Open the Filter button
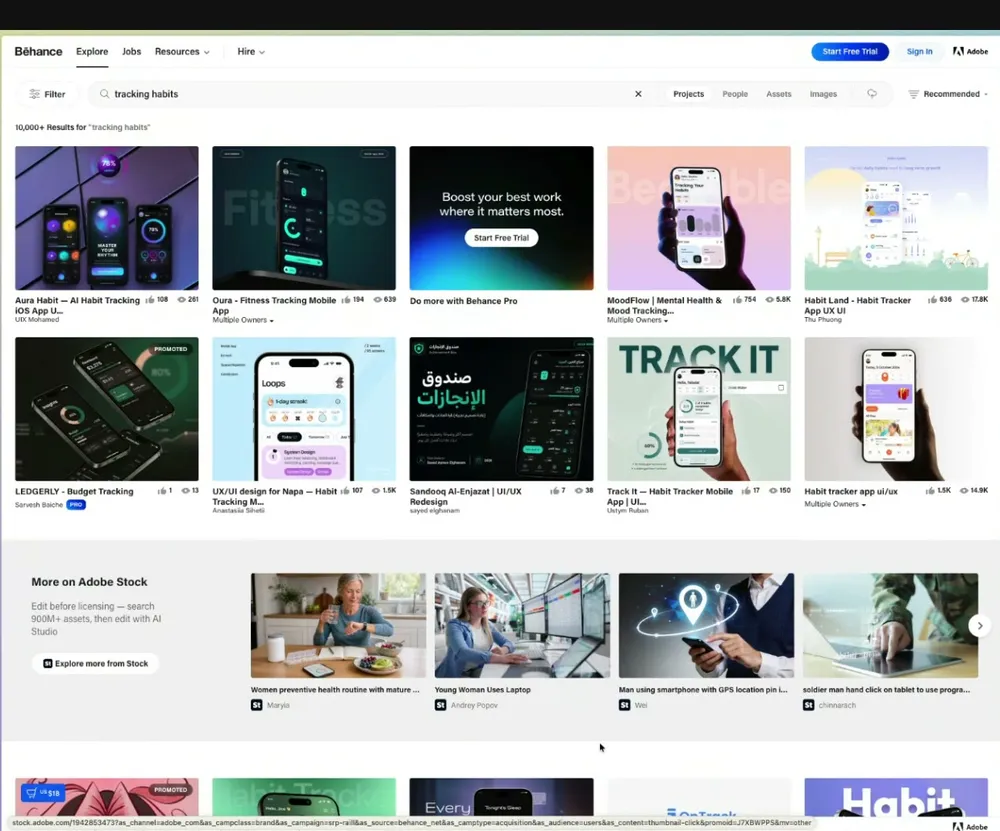The width and height of the screenshot is (1000, 831). pos(47,94)
